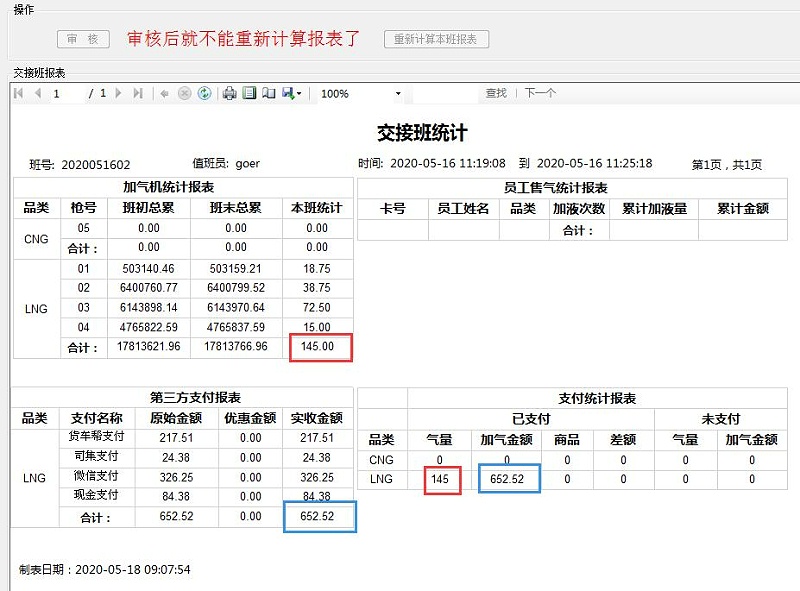Expand the zoom combo box list
The height and width of the screenshot is (591, 800).
click(399, 93)
